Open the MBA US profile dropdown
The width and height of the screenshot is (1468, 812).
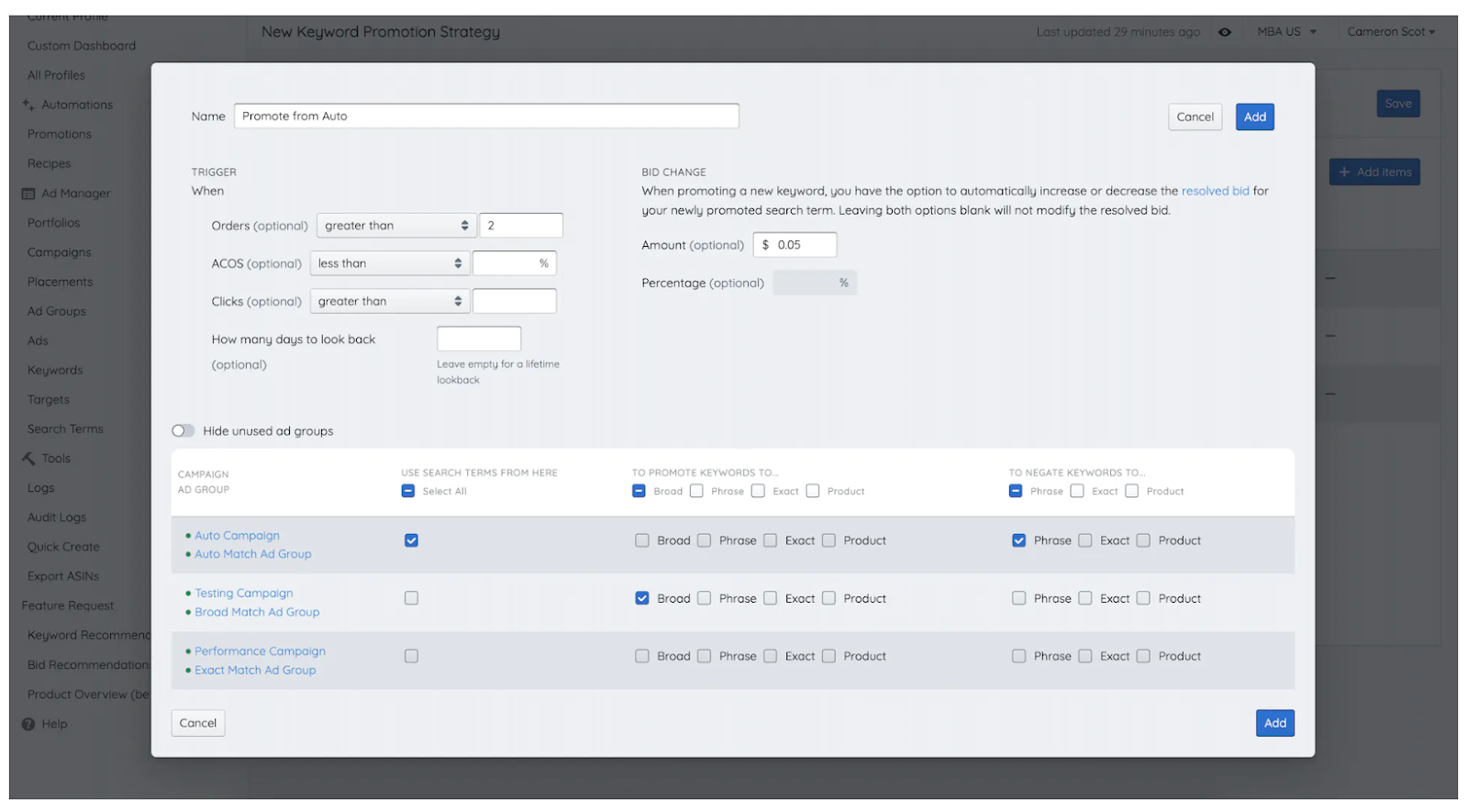click(x=1286, y=32)
